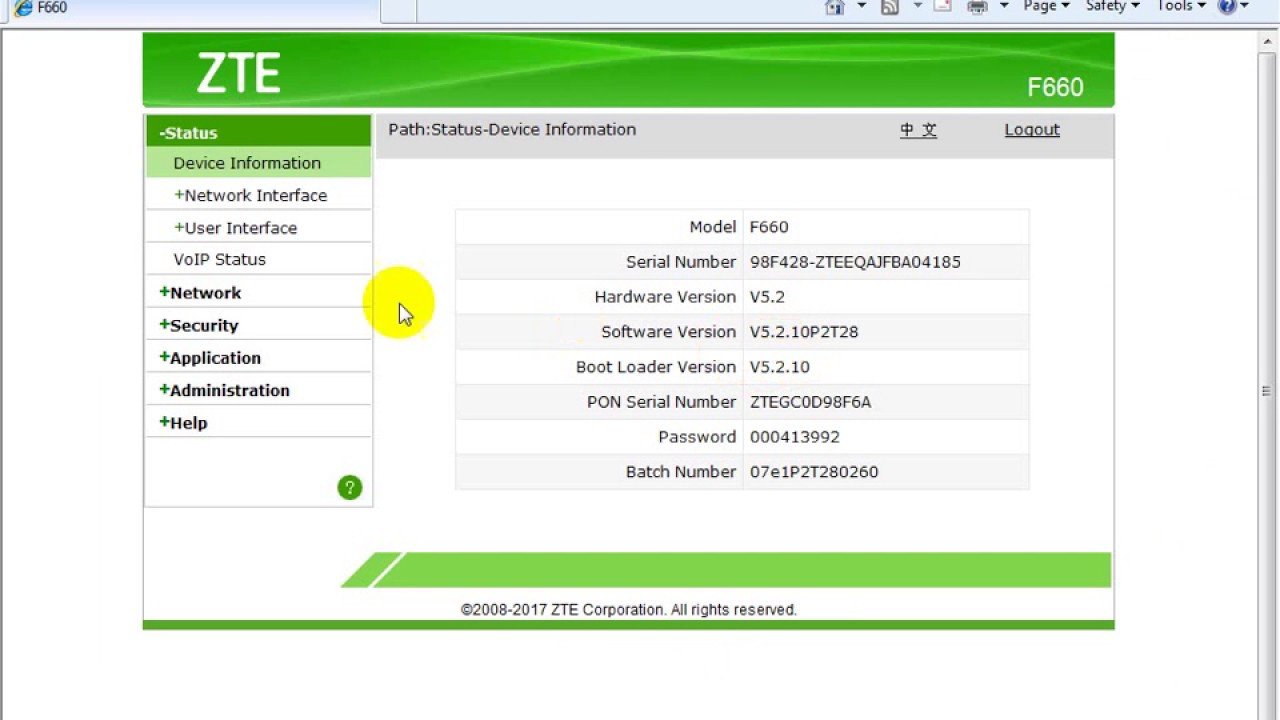Switch language with the 中文 link
The height and width of the screenshot is (720, 1280).
pos(918,130)
